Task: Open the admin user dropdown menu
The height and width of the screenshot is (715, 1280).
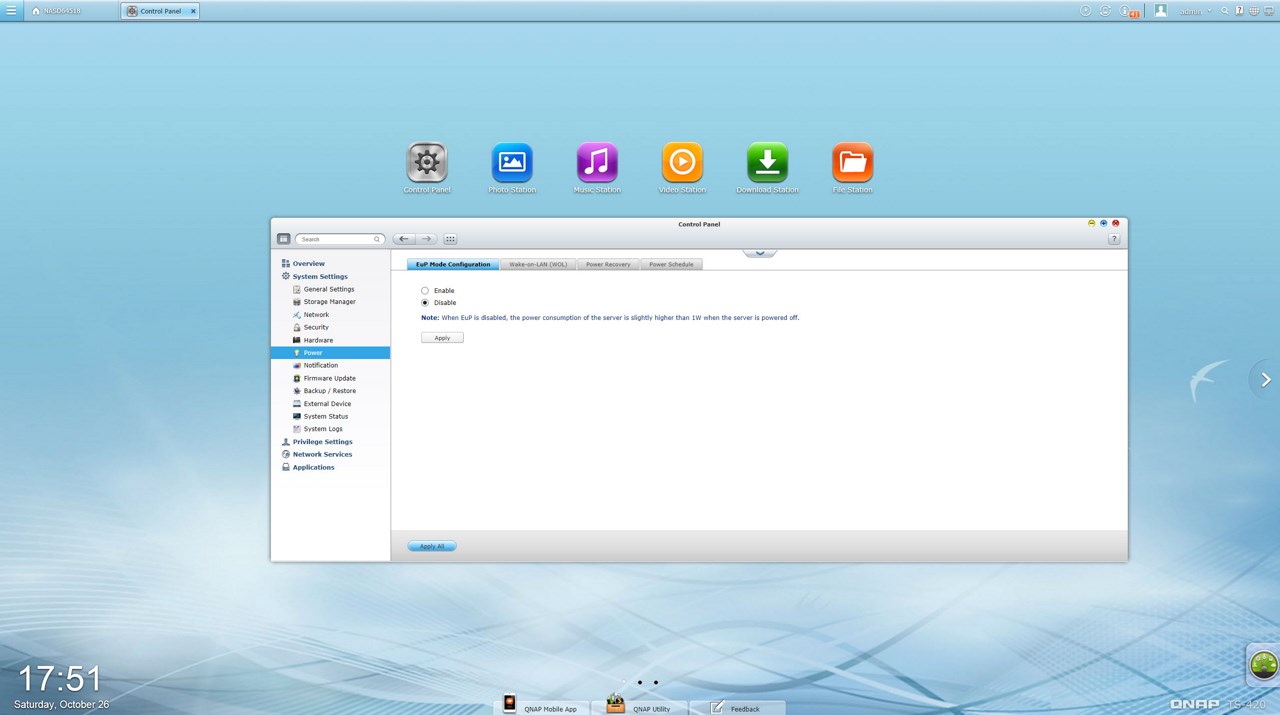Action: coord(1196,11)
